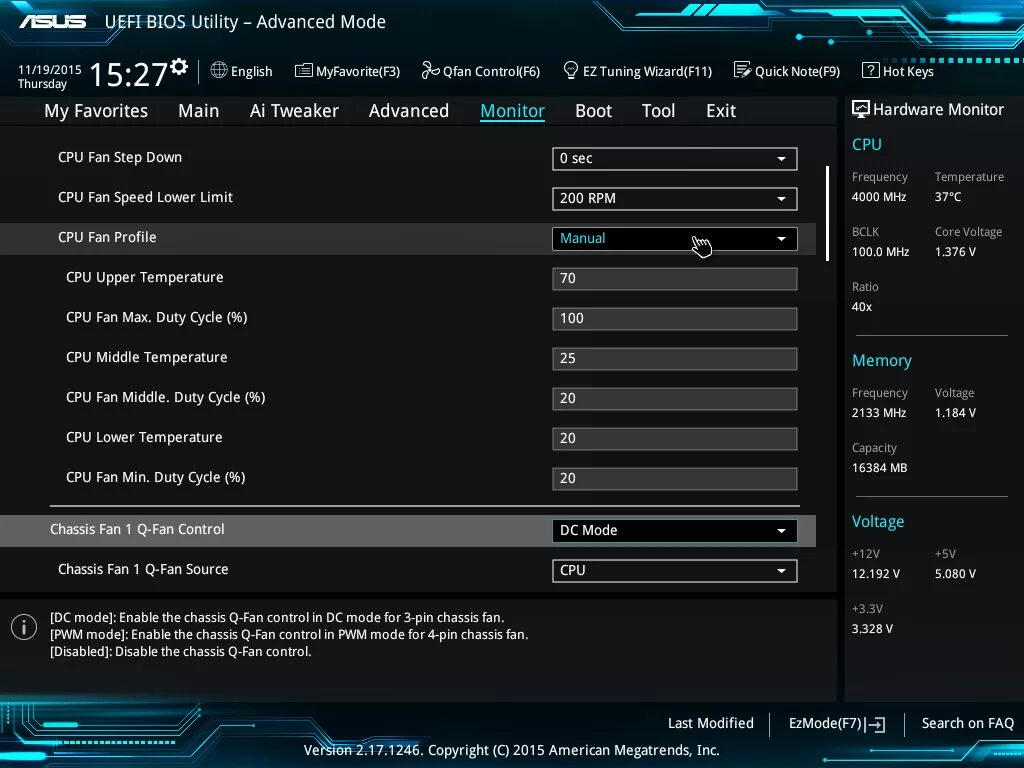Click the EZ Tuning Wizard(F11) label
This screenshot has width=1024, height=768.
pos(647,71)
